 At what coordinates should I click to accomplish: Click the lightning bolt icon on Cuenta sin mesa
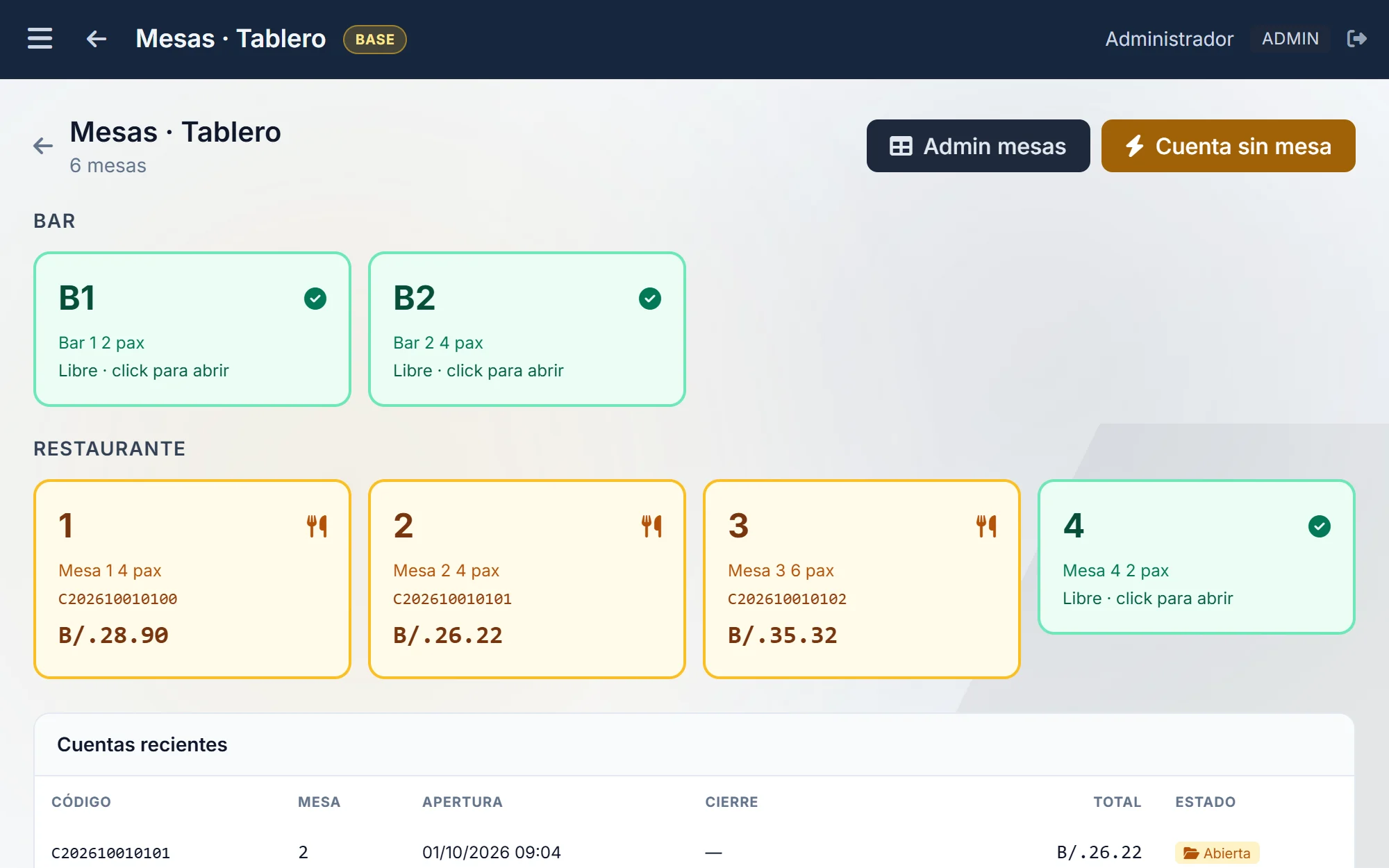click(1135, 146)
